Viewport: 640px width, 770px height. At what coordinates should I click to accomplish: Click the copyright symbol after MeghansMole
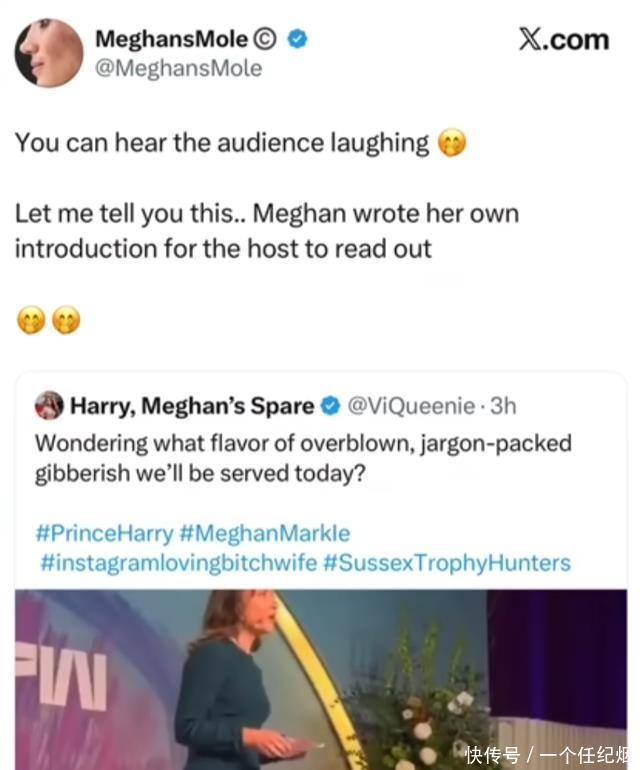coord(265,40)
